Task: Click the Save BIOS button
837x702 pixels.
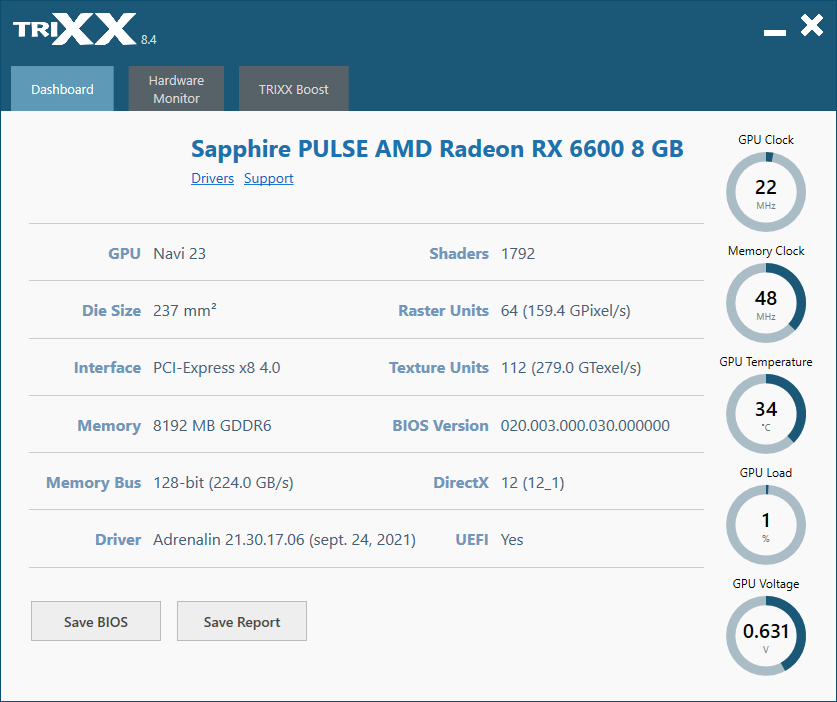Action: pyautogui.click(x=96, y=621)
